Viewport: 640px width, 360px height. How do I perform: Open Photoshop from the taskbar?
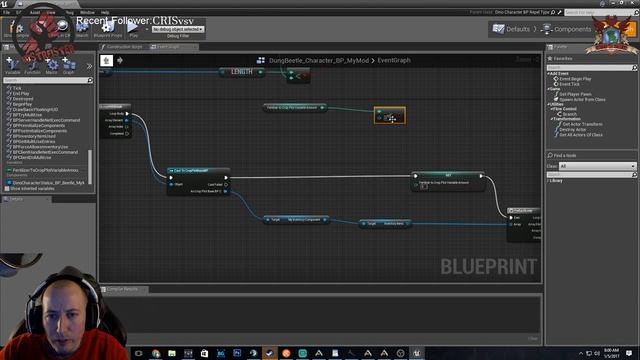[x=237, y=353]
